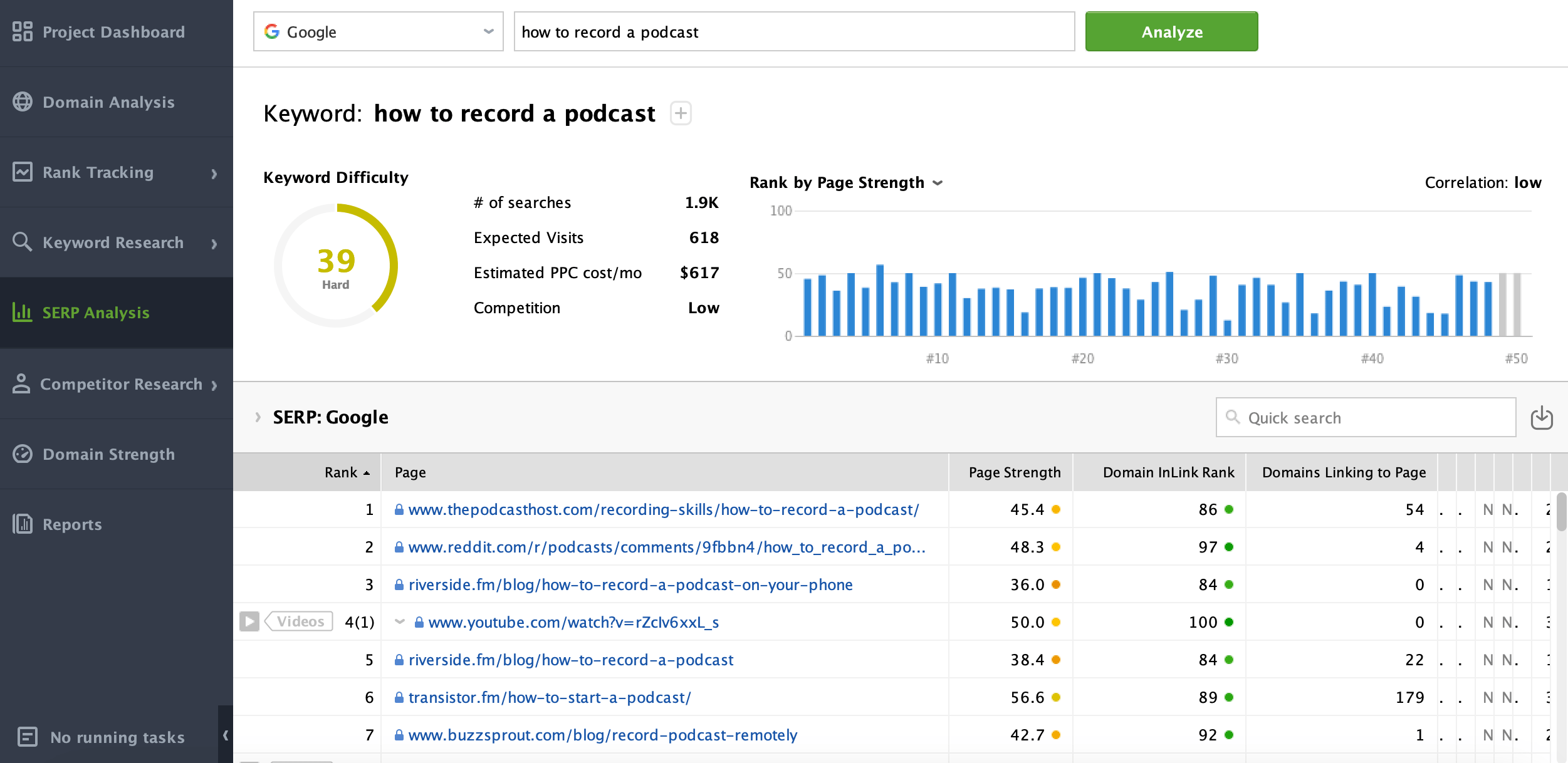1568x763 pixels.
Task: Open the Google search engine dropdown
Action: click(379, 31)
